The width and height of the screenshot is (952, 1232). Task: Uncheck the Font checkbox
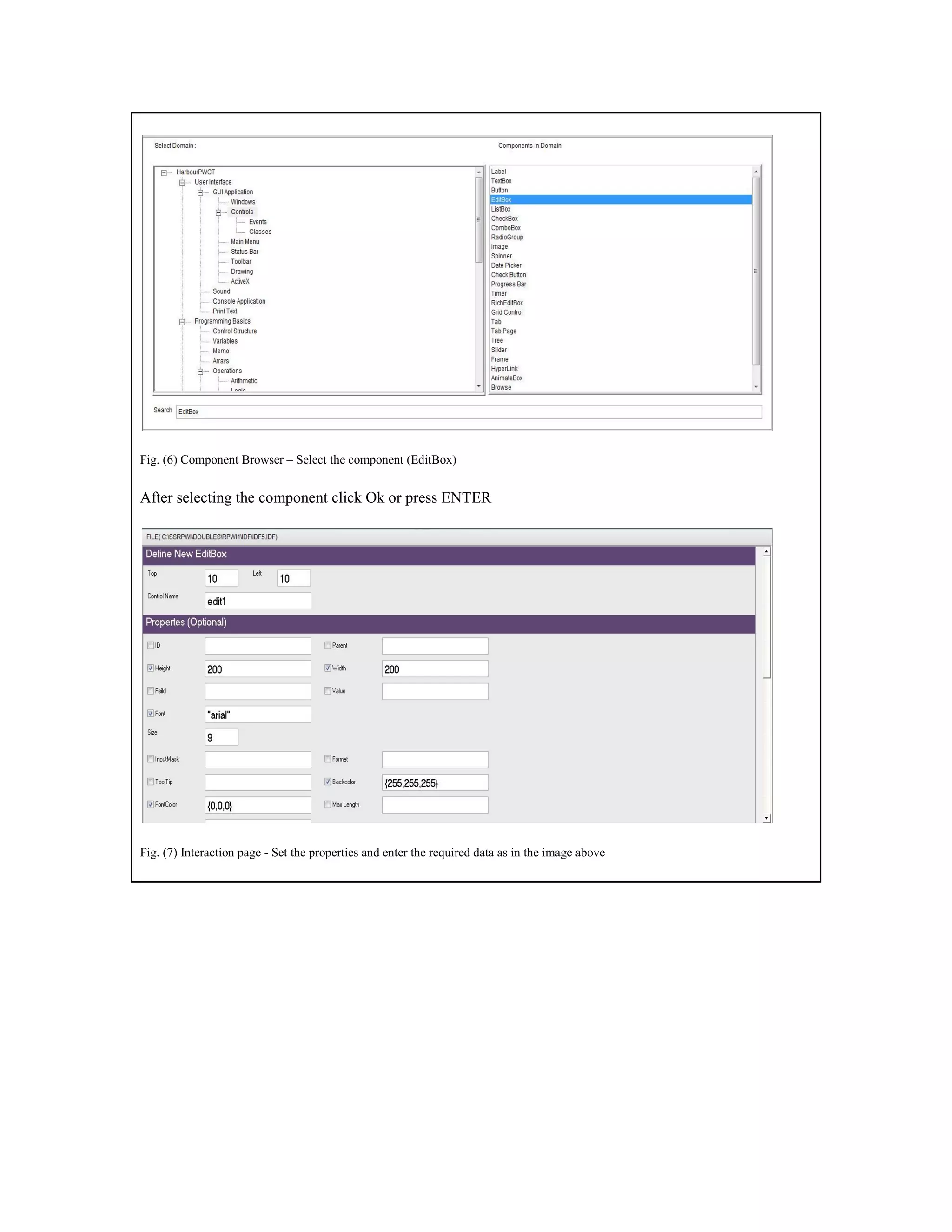tap(151, 714)
